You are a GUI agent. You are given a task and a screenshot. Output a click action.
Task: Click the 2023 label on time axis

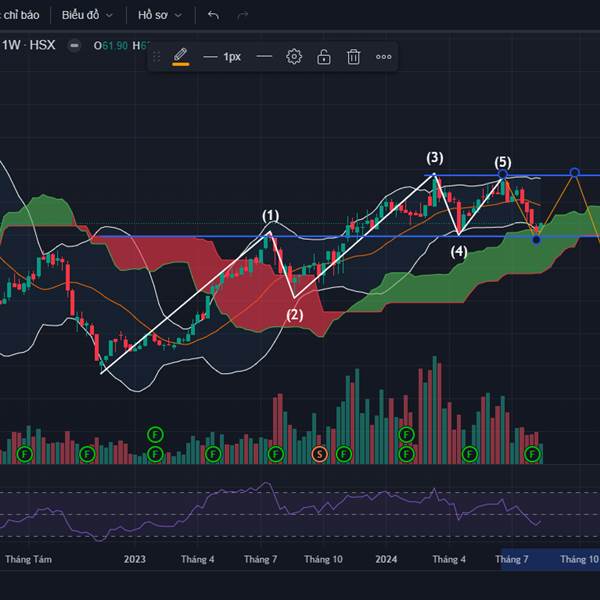[x=135, y=559]
